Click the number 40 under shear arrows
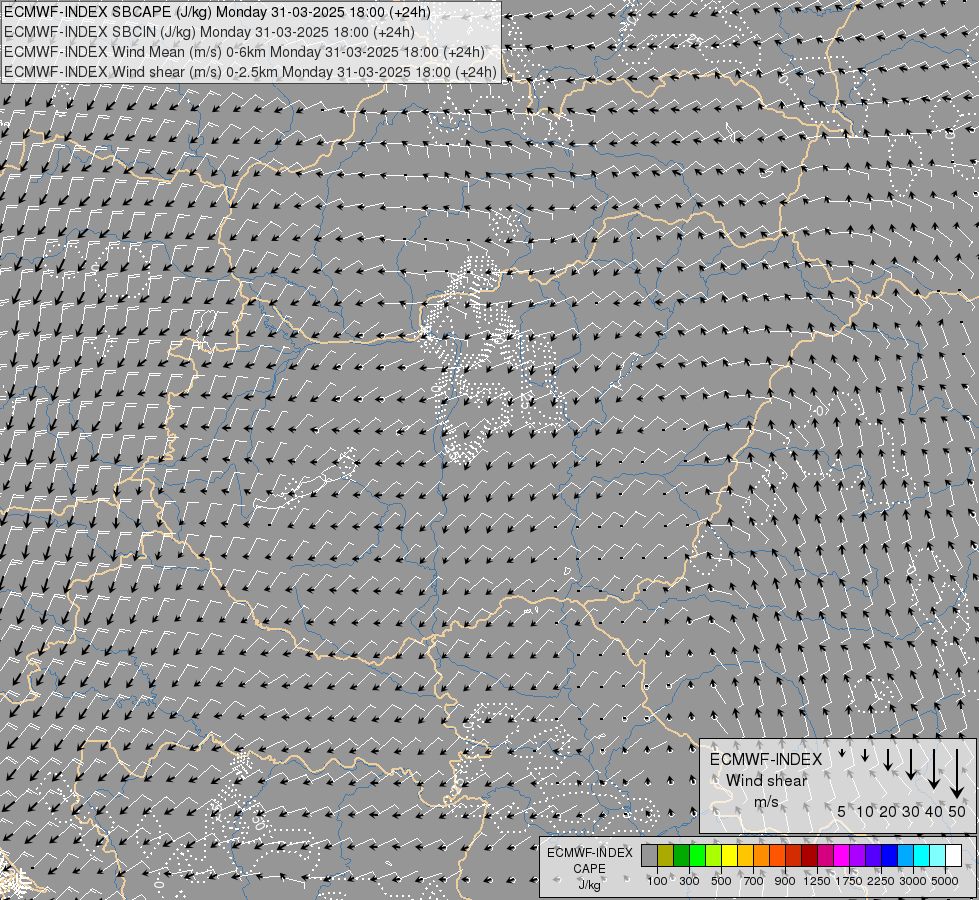 coord(934,811)
